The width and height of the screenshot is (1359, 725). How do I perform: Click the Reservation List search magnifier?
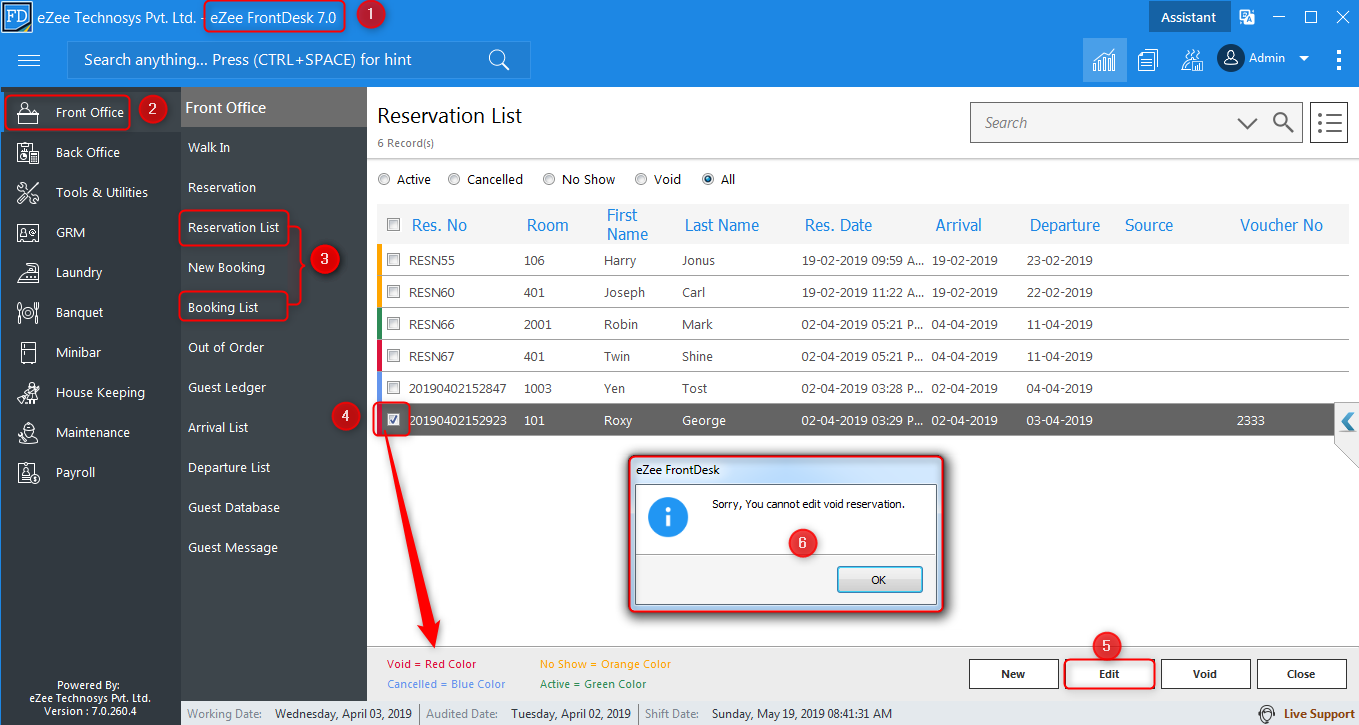click(1283, 123)
